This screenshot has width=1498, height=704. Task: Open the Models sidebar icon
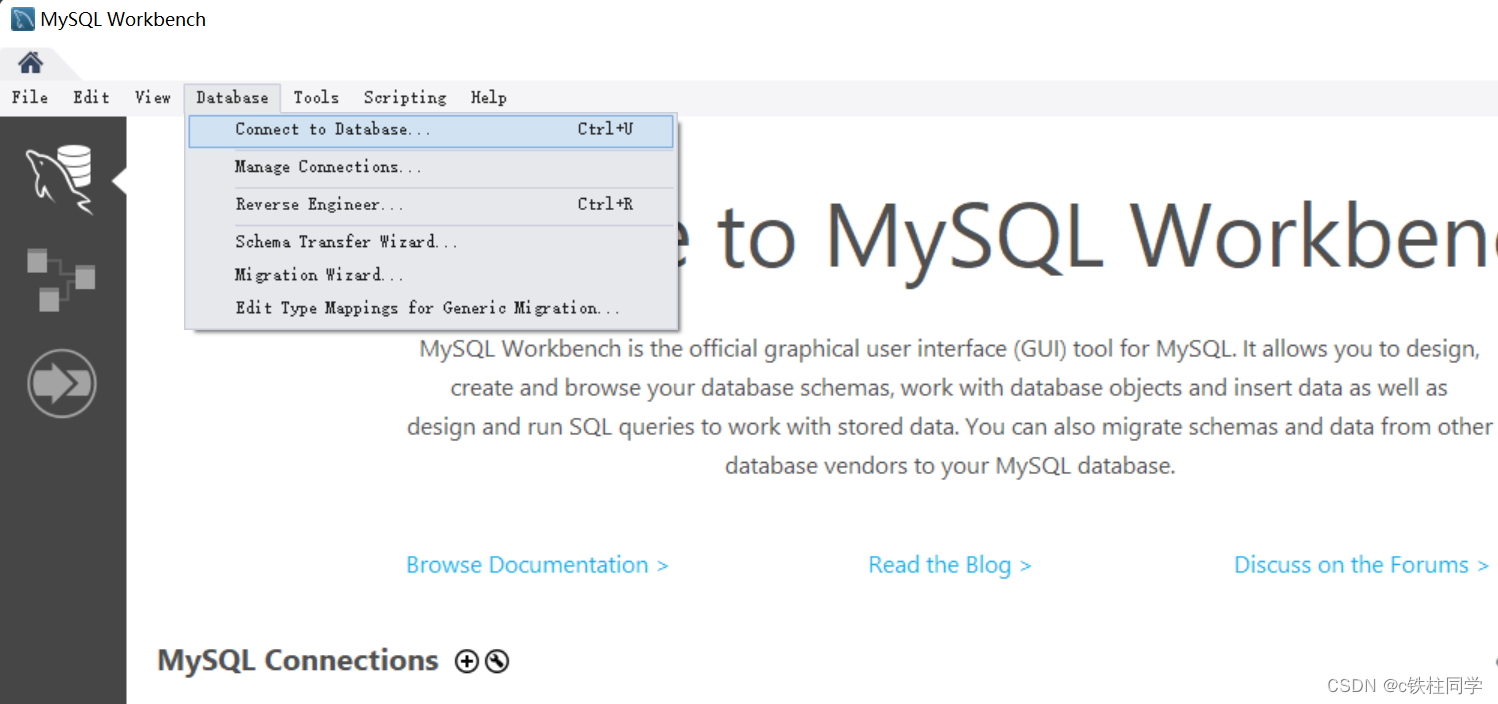coord(61,280)
